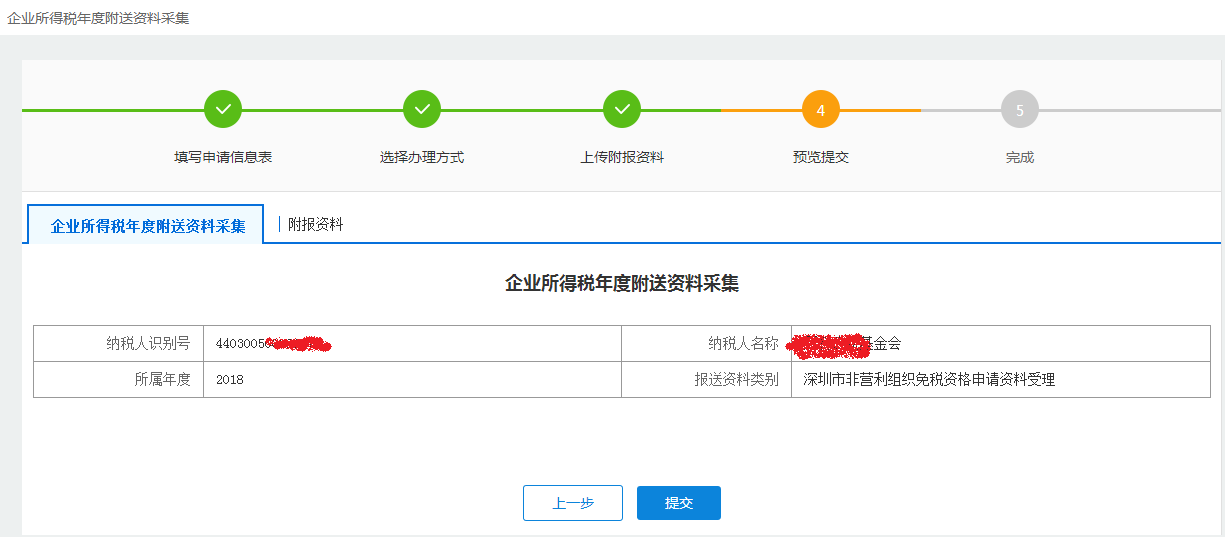
Task: Click the 填写申请信息表 step label
Action: [223, 157]
